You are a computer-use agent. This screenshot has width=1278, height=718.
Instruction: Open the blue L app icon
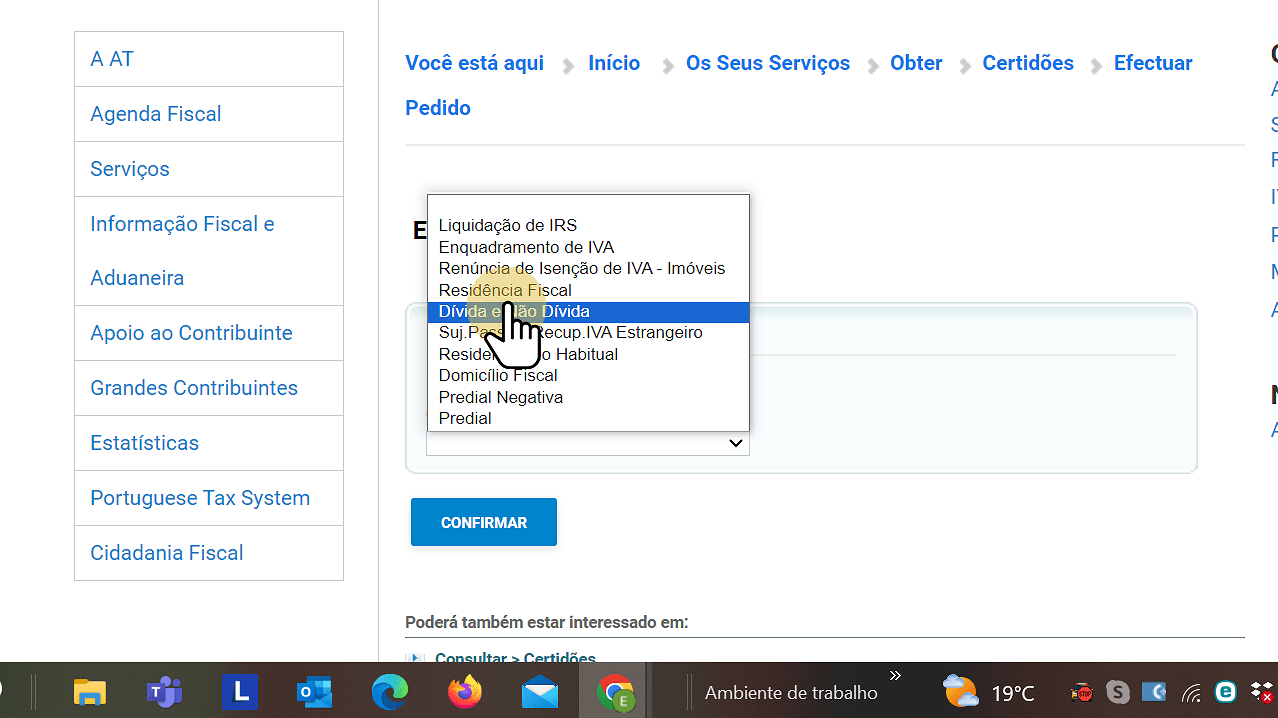click(239, 691)
